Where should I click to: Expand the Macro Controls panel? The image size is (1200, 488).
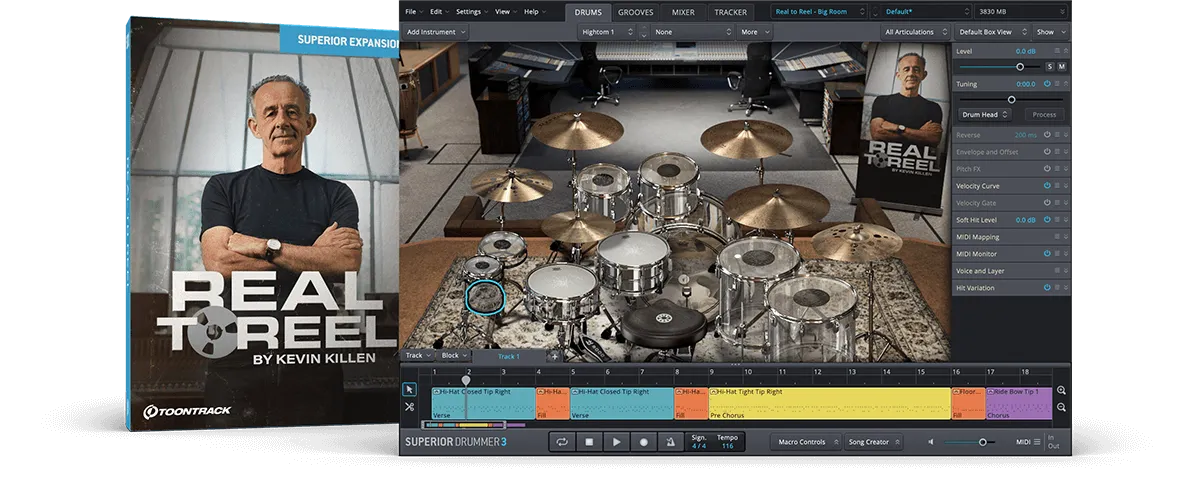tap(805, 441)
